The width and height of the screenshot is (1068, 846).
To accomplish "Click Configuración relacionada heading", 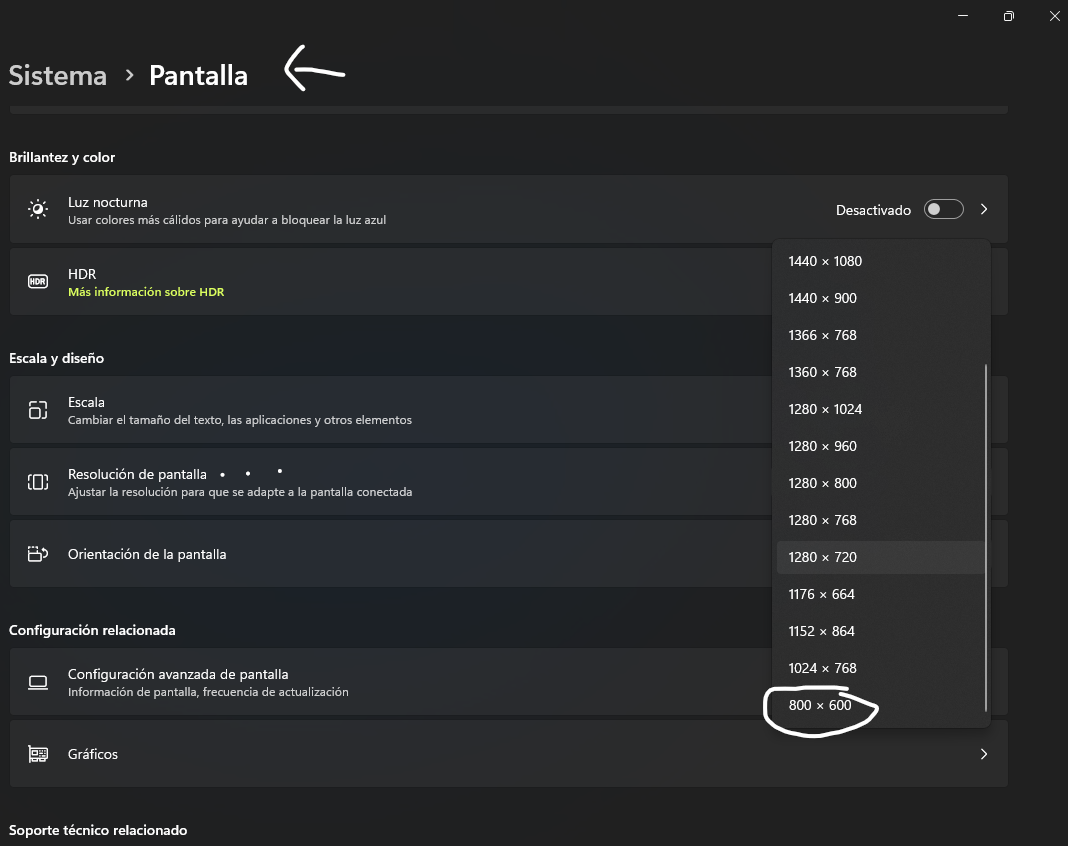I will (x=92, y=631).
